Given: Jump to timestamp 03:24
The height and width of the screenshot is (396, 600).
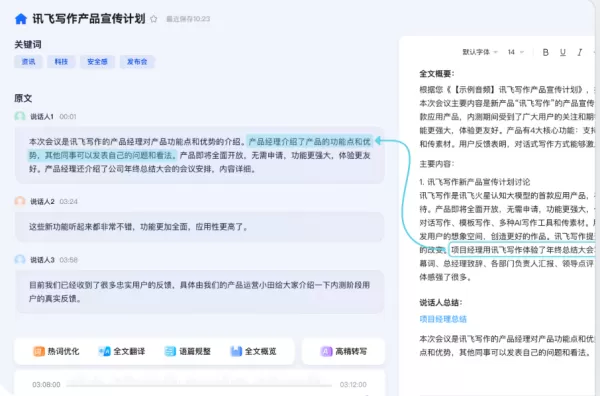Looking at the screenshot, I should [68, 202].
